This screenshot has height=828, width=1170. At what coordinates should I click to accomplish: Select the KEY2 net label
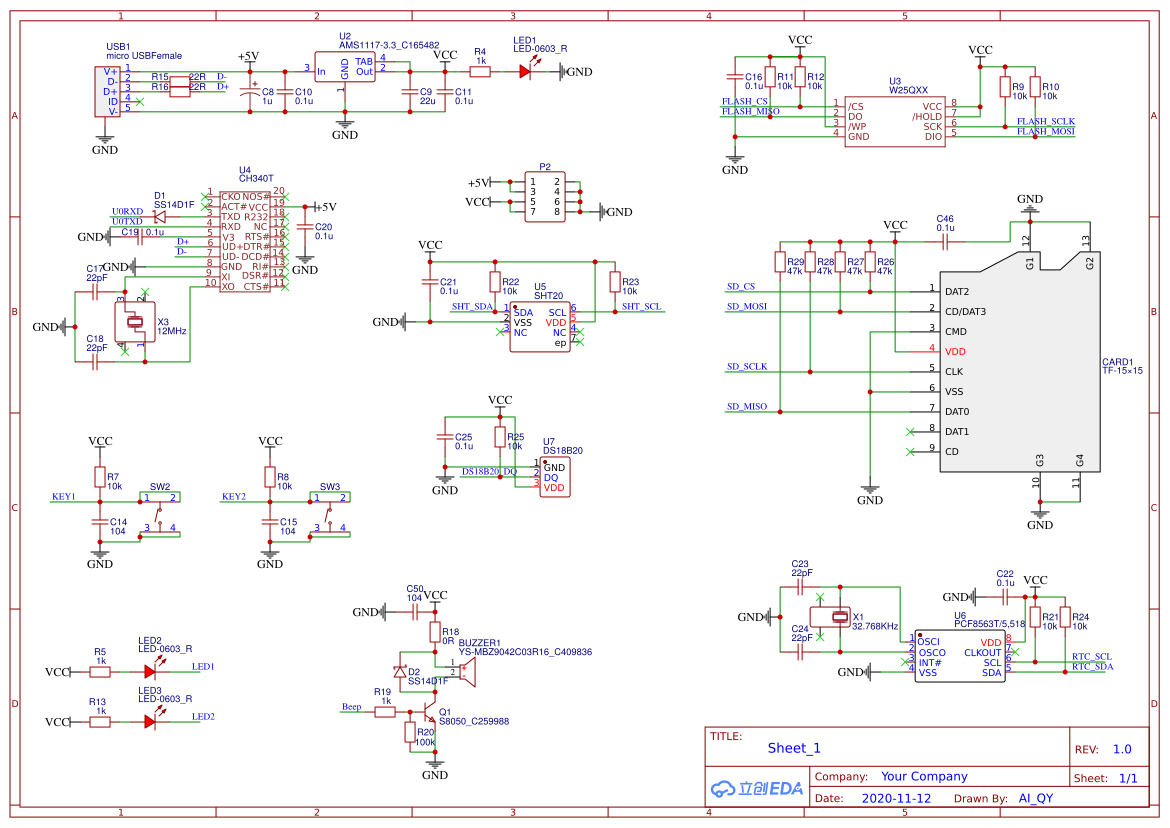(x=234, y=497)
